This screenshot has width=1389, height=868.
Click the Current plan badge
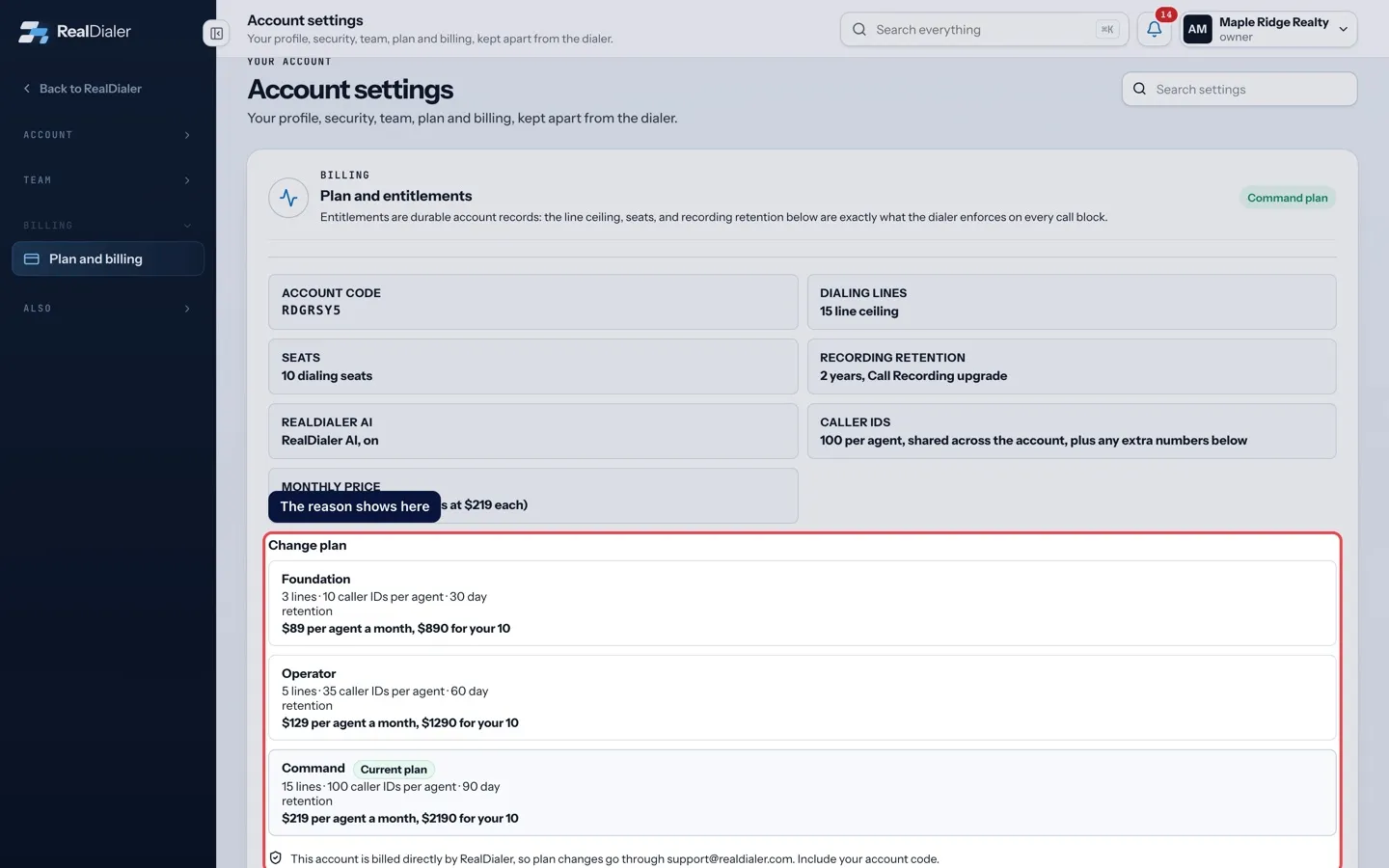point(394,770)
